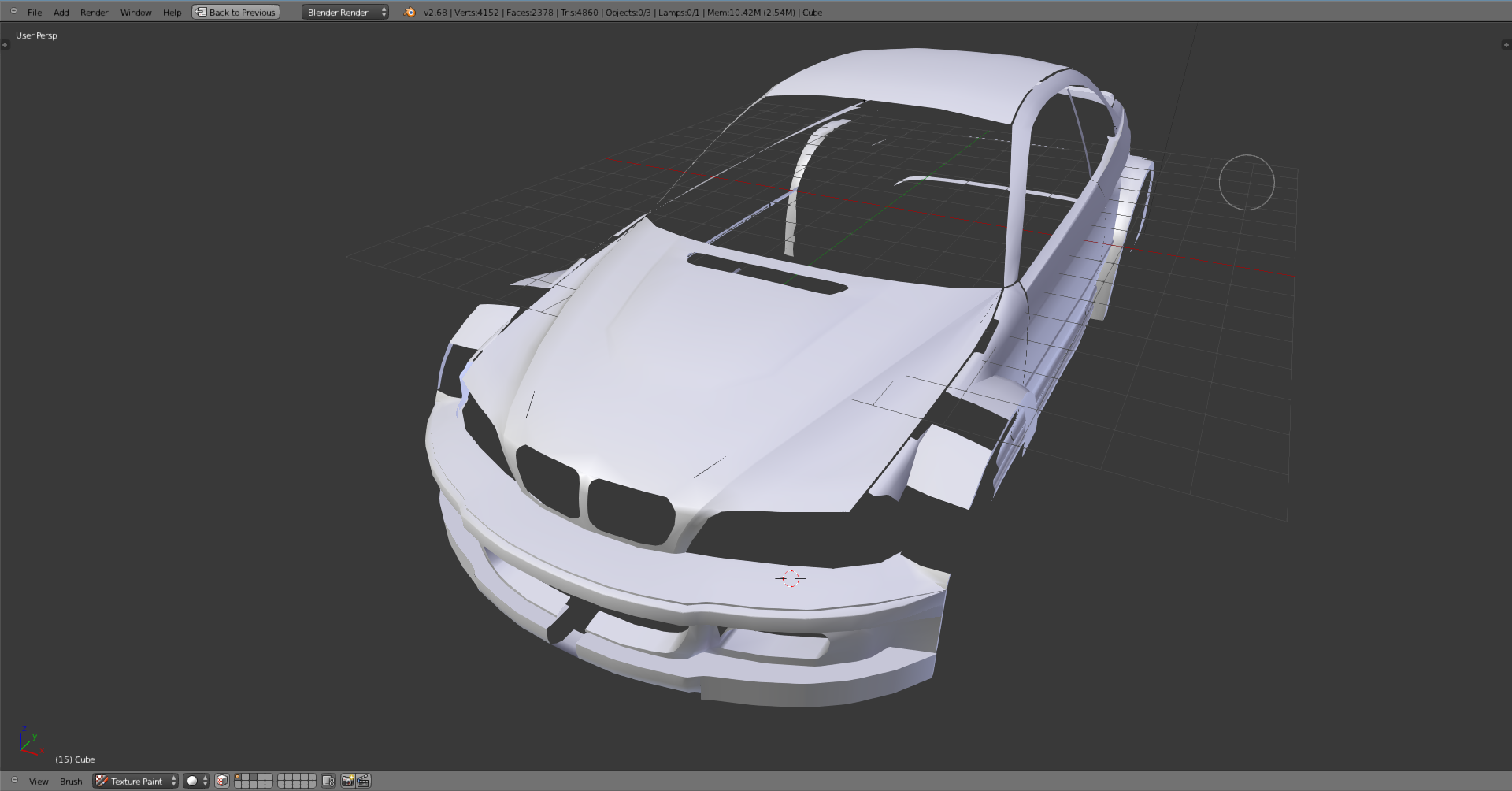Toggle scene layer 5 visibility
Viewport: 1512px width, 791px height.
pos(269,777)
